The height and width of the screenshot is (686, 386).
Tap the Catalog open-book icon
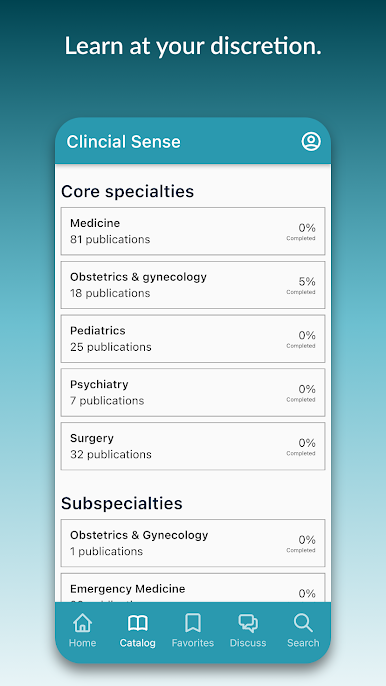(x=137, y=623)
